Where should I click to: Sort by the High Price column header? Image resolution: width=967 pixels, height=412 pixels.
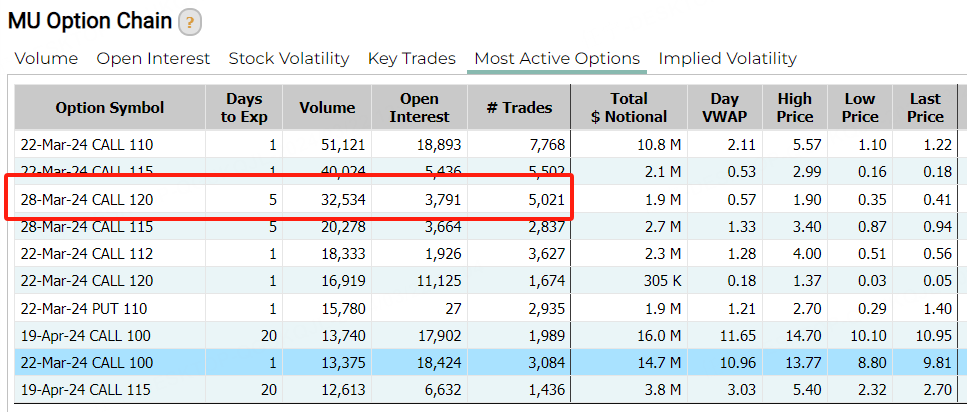coord(795,108)
